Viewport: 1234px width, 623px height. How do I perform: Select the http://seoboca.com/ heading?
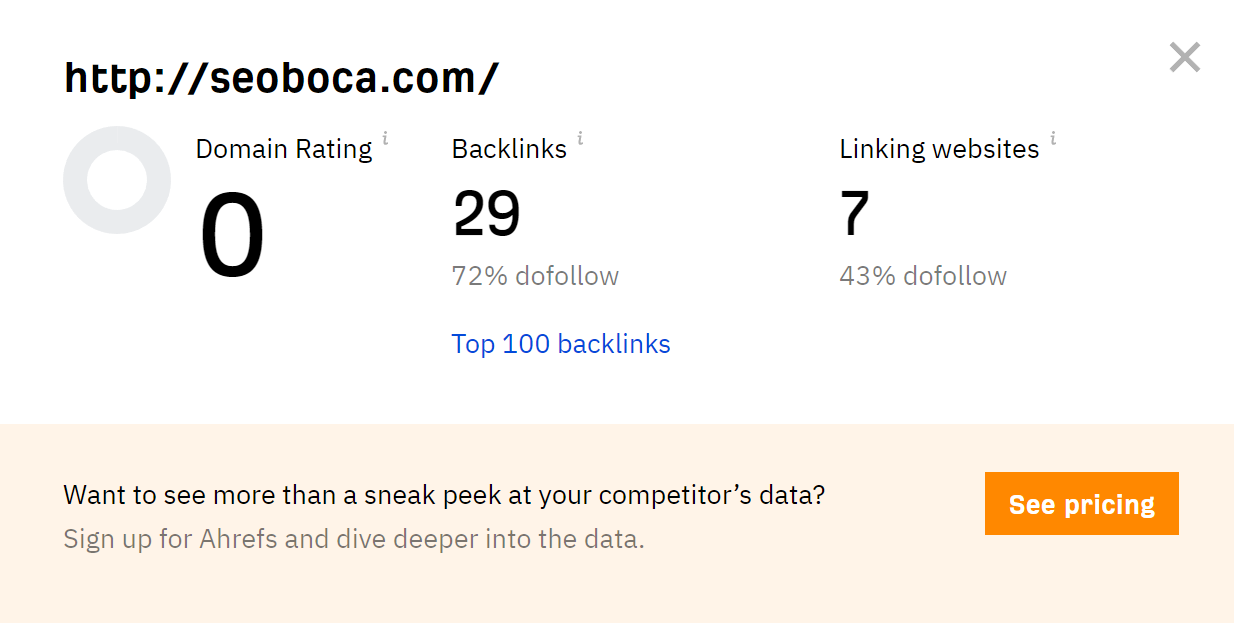click(x=282, y=78)
